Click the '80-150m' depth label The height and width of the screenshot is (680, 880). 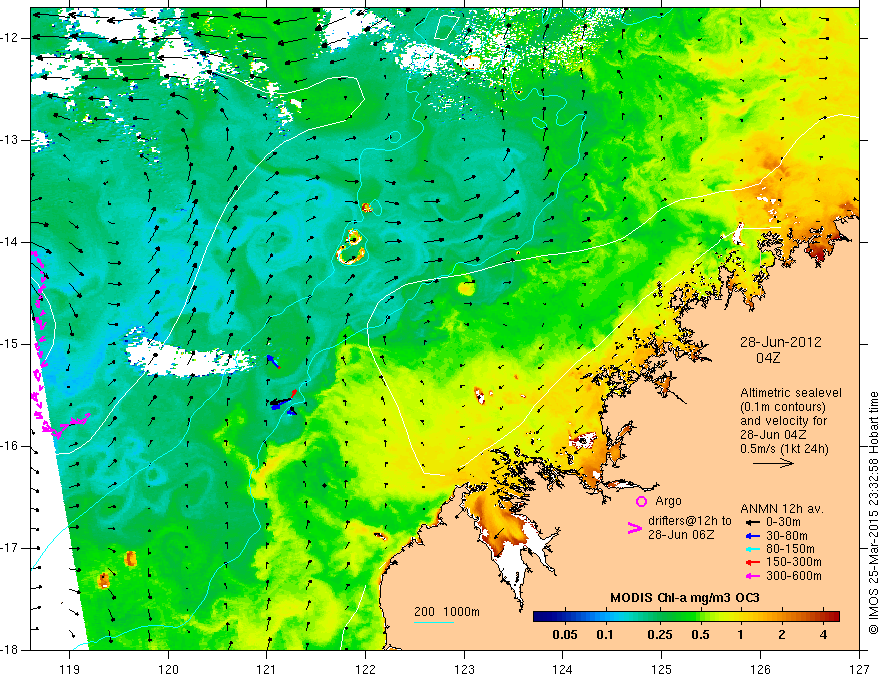(x=790, y=549)
